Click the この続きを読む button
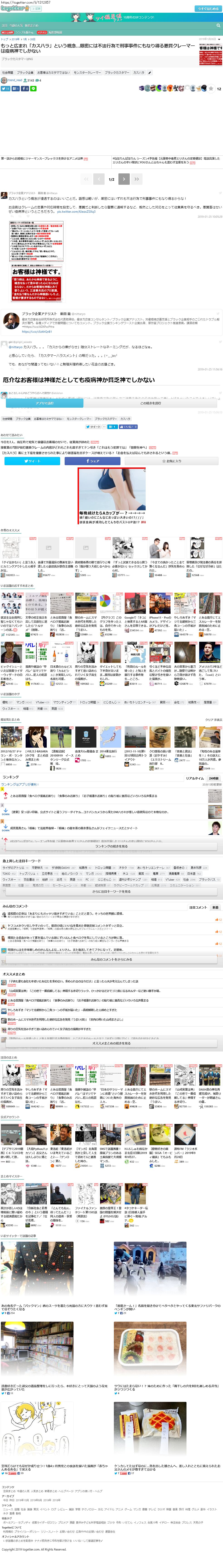 151,403
